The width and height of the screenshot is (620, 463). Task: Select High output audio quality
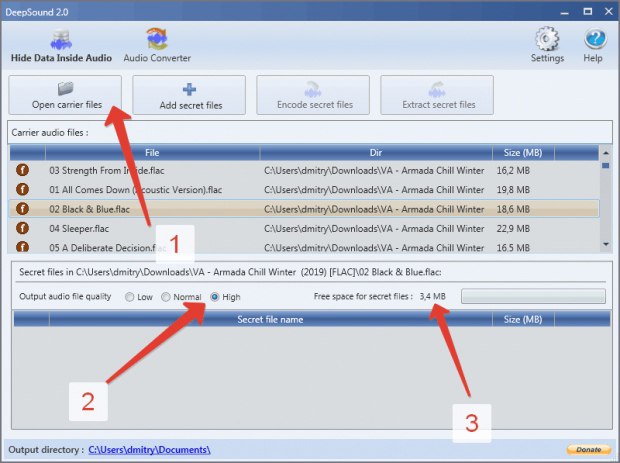click(214, 297)
